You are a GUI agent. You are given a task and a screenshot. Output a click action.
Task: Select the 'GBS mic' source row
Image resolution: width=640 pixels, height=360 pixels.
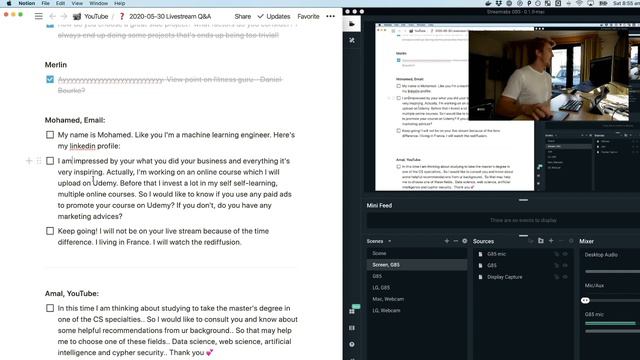[523, 254]
